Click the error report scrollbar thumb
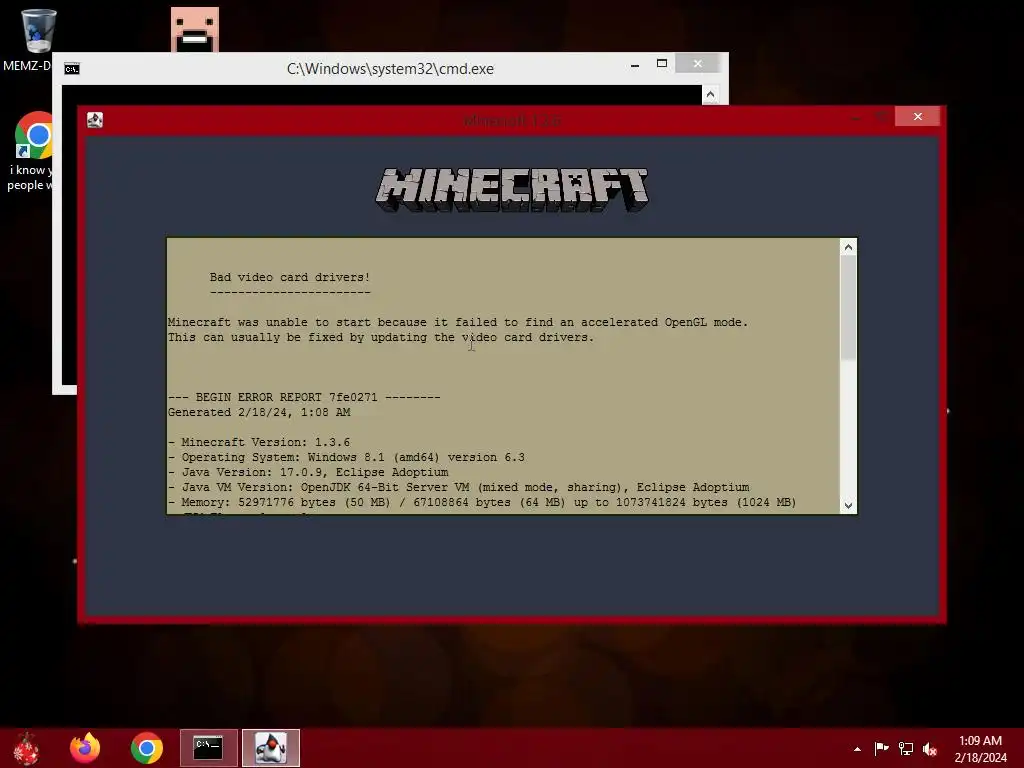Screen dimensions: 1024x768 848,308
